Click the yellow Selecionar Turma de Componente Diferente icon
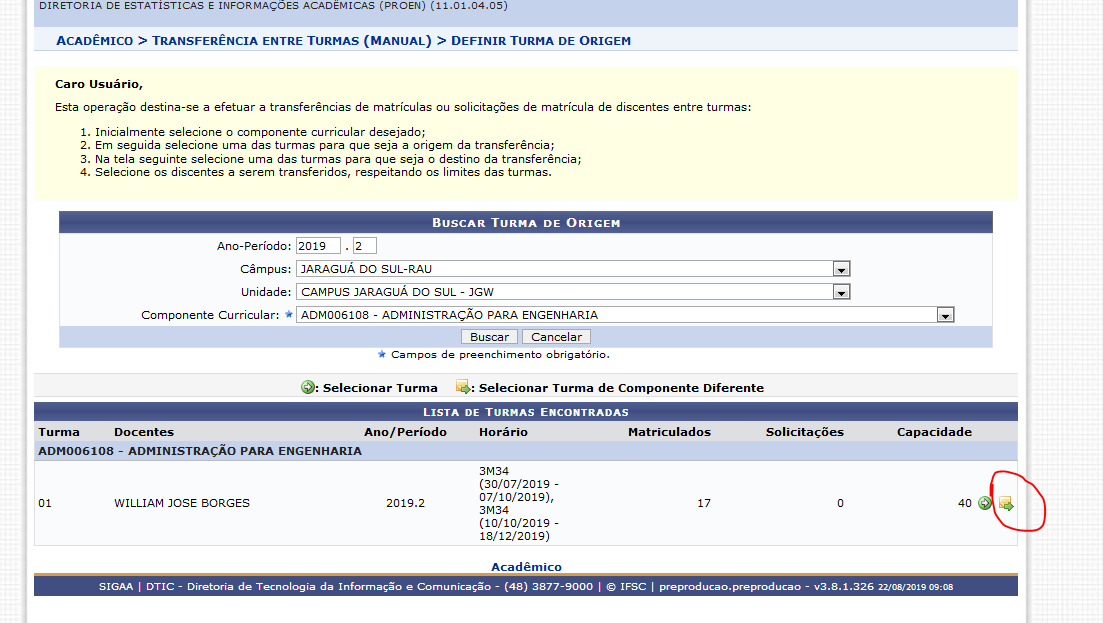The width and height of the screenshot is (1103, 623). 1005,503
